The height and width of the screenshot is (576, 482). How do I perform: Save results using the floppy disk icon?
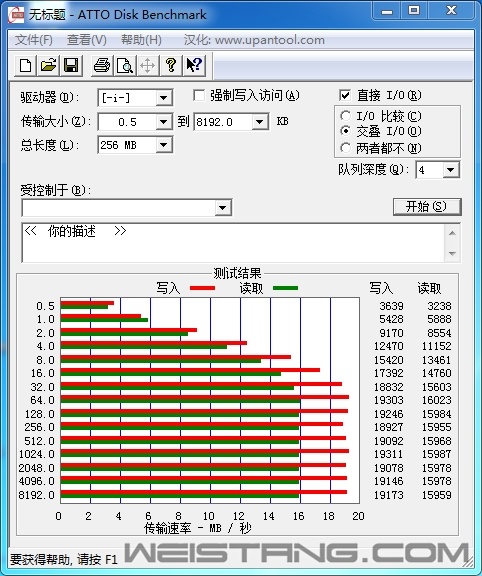[71, 66]
